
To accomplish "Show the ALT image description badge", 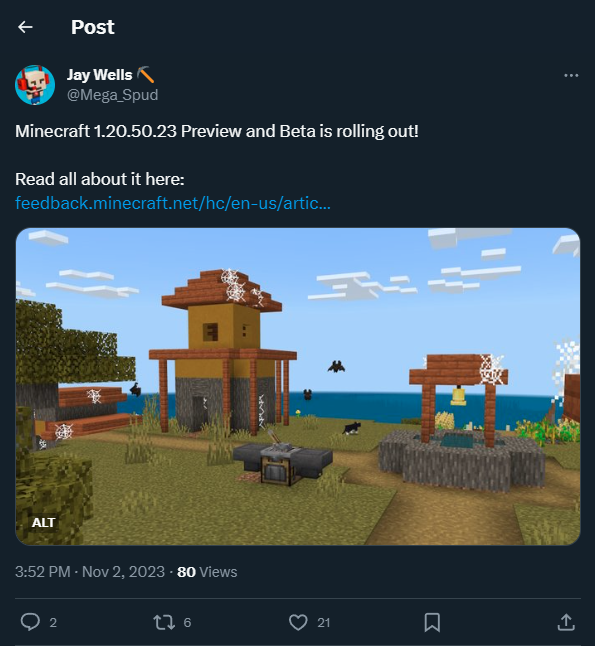I will pos(43,522).
